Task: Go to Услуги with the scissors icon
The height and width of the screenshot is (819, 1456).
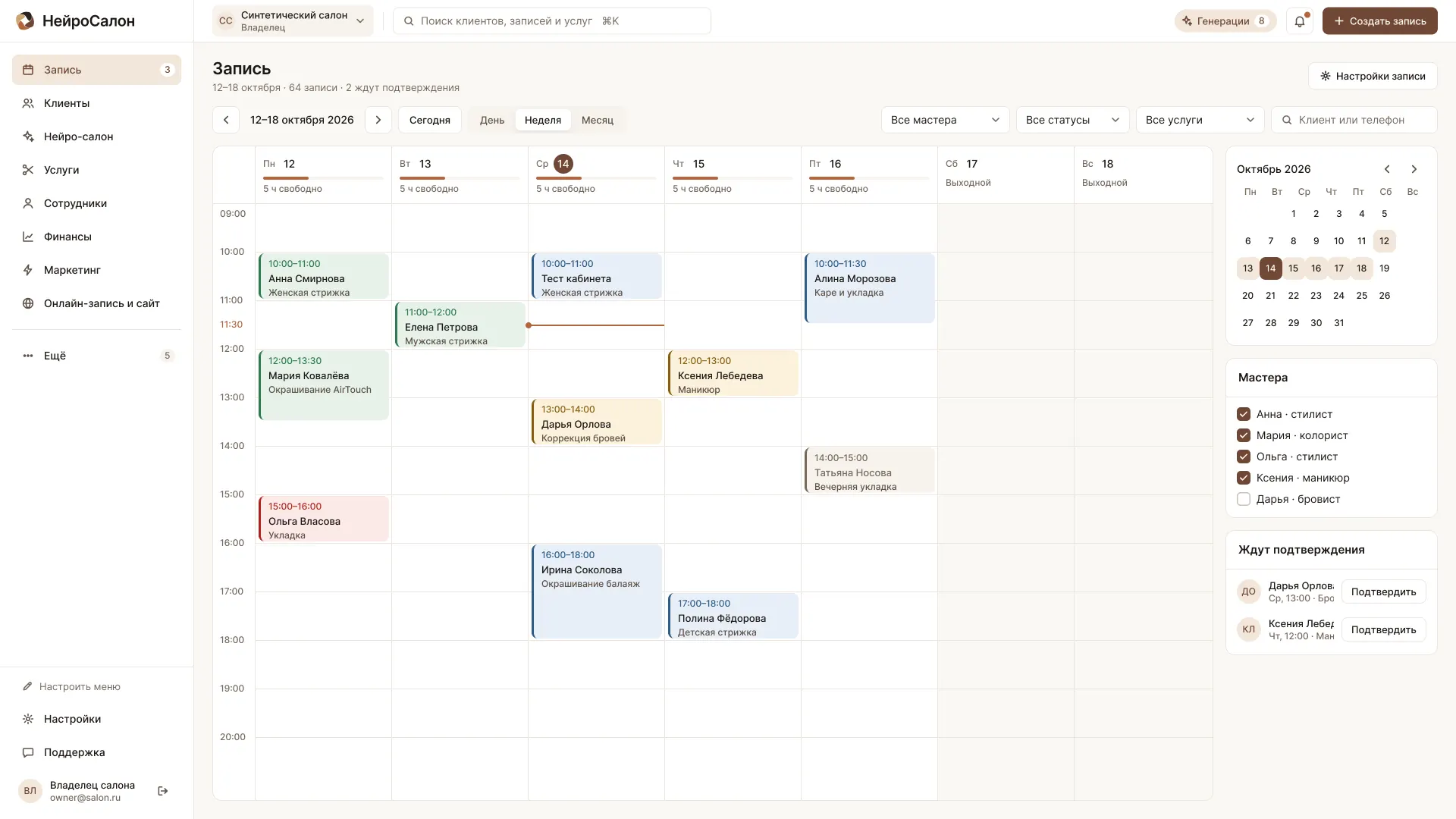Action: coord(96,170)
